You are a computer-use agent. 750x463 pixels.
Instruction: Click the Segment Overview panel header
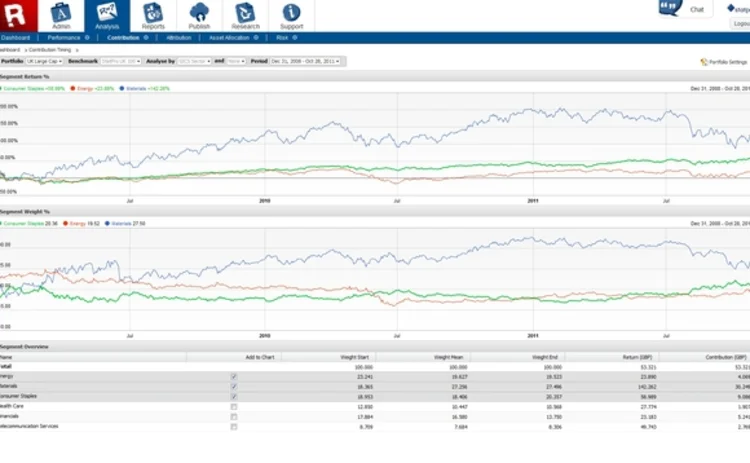coord(375,347)
